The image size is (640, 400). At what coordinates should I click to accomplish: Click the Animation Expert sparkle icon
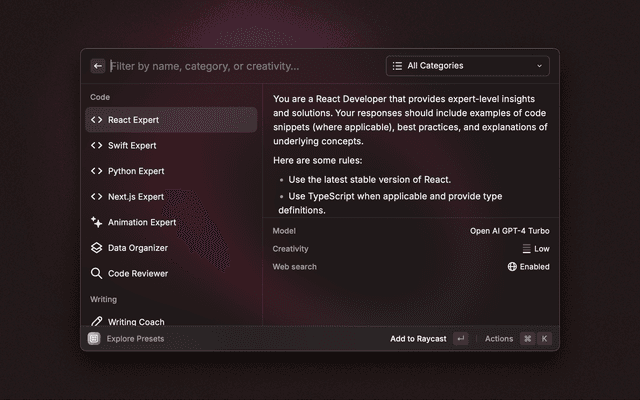click(97, 222)
